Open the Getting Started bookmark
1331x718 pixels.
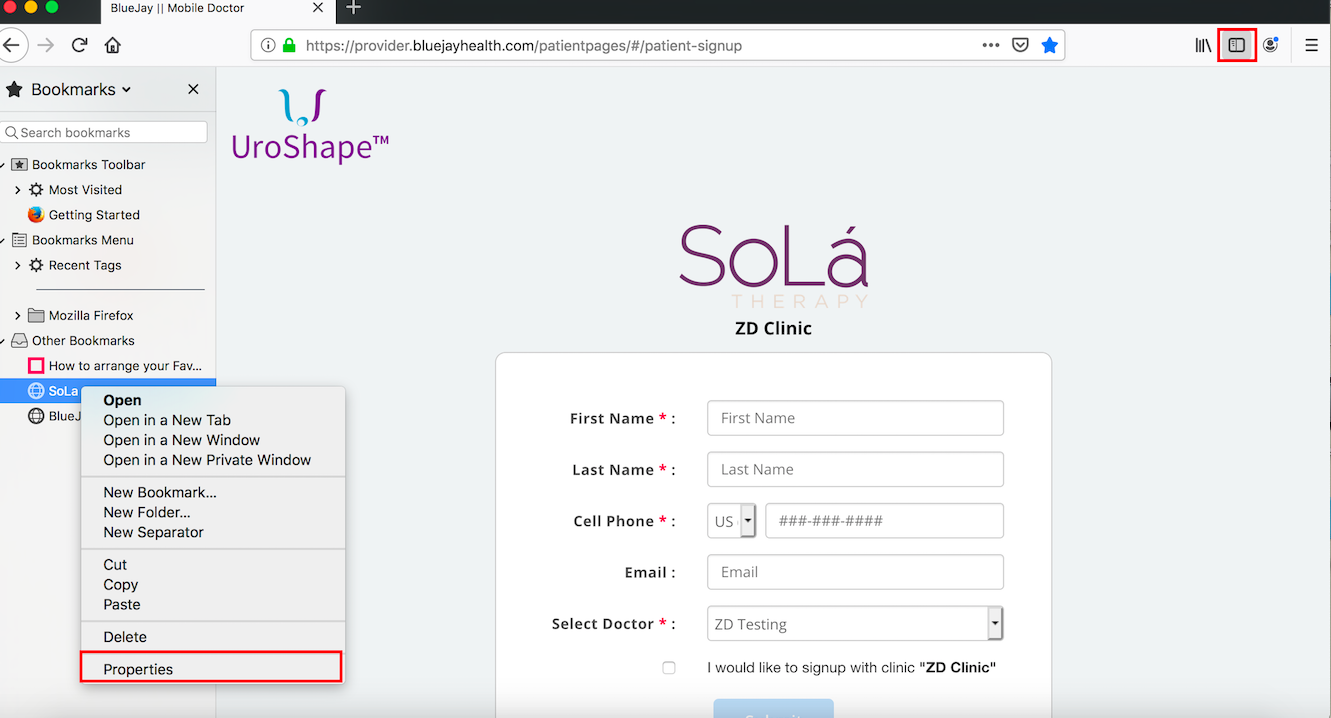(x=94, y=215)
